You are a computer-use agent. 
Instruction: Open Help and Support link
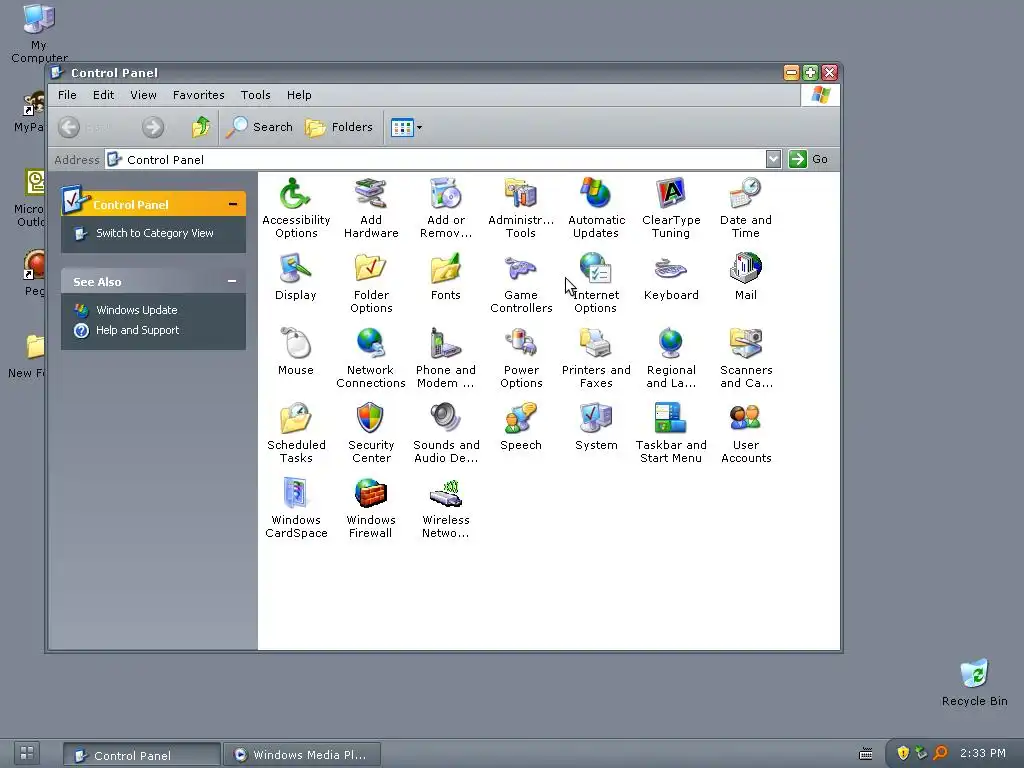tap(137, 330)
